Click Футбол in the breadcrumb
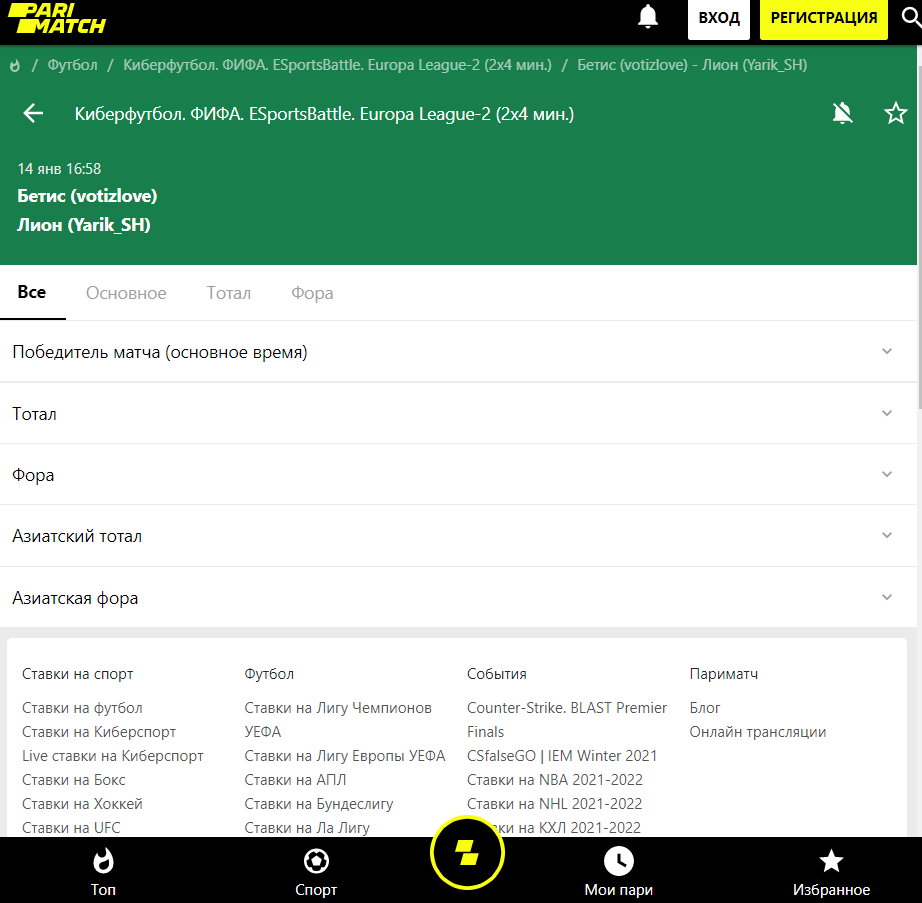The width and height of the screenshot is (922, 903). 73,65
